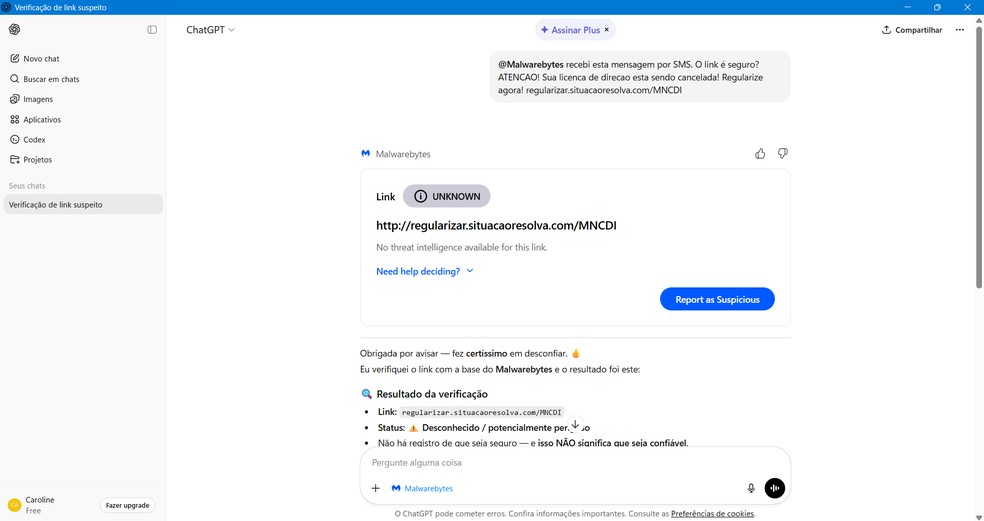Click the 'Status: Desconhecido / potencialmente' line

point(483,427)
